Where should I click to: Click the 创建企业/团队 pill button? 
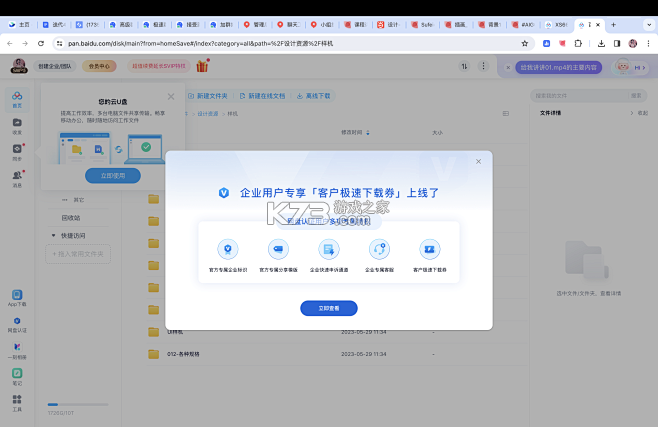click(55, 66)
